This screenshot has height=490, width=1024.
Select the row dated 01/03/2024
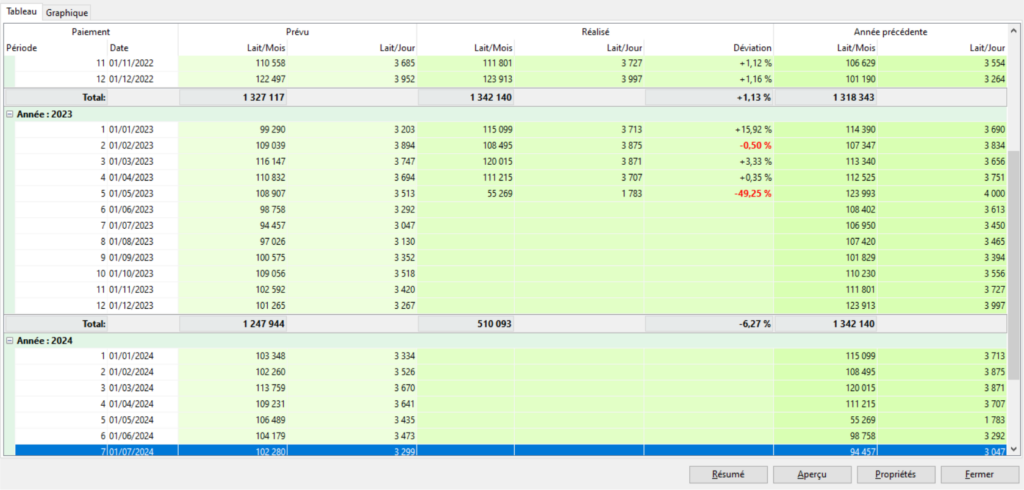[505, 388]
